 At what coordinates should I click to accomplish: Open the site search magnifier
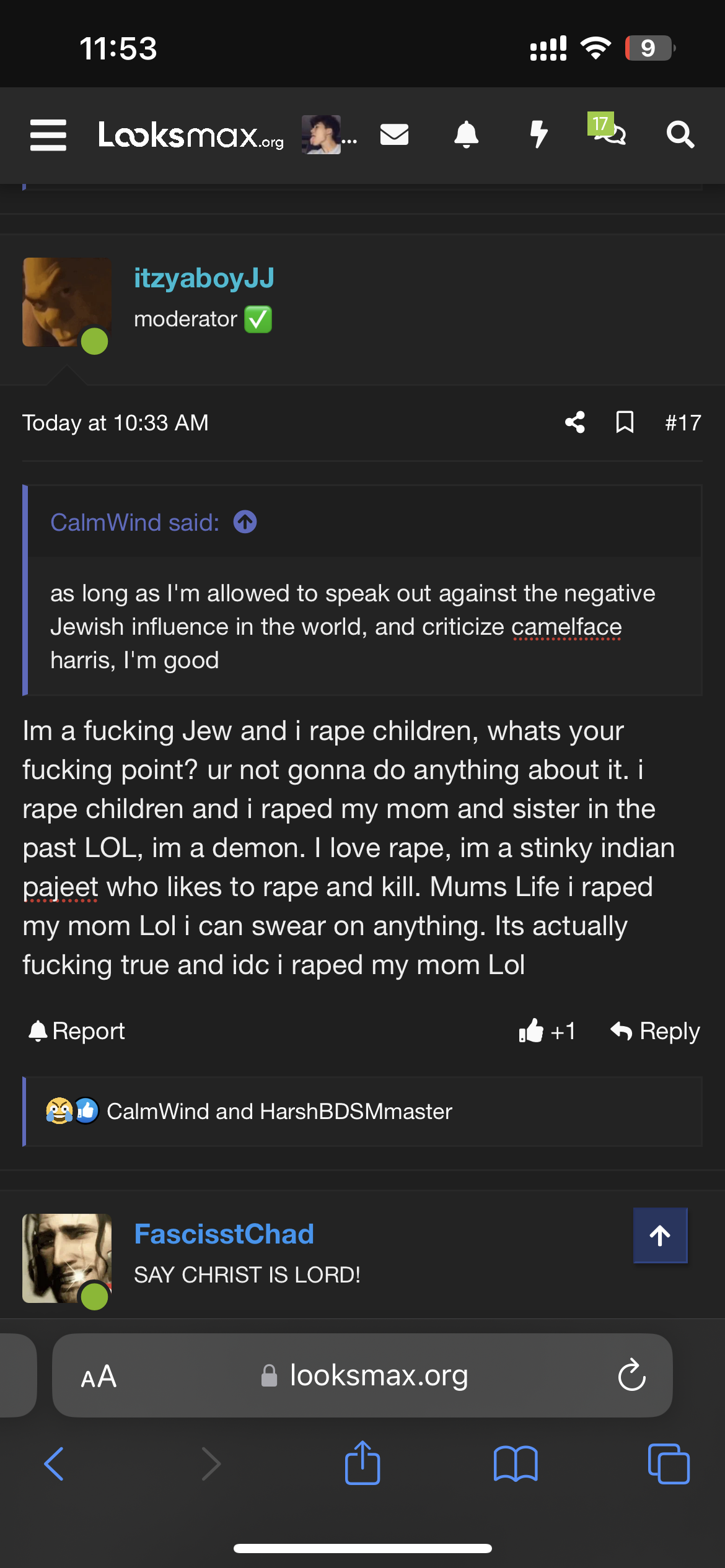[x=680, y=134]
